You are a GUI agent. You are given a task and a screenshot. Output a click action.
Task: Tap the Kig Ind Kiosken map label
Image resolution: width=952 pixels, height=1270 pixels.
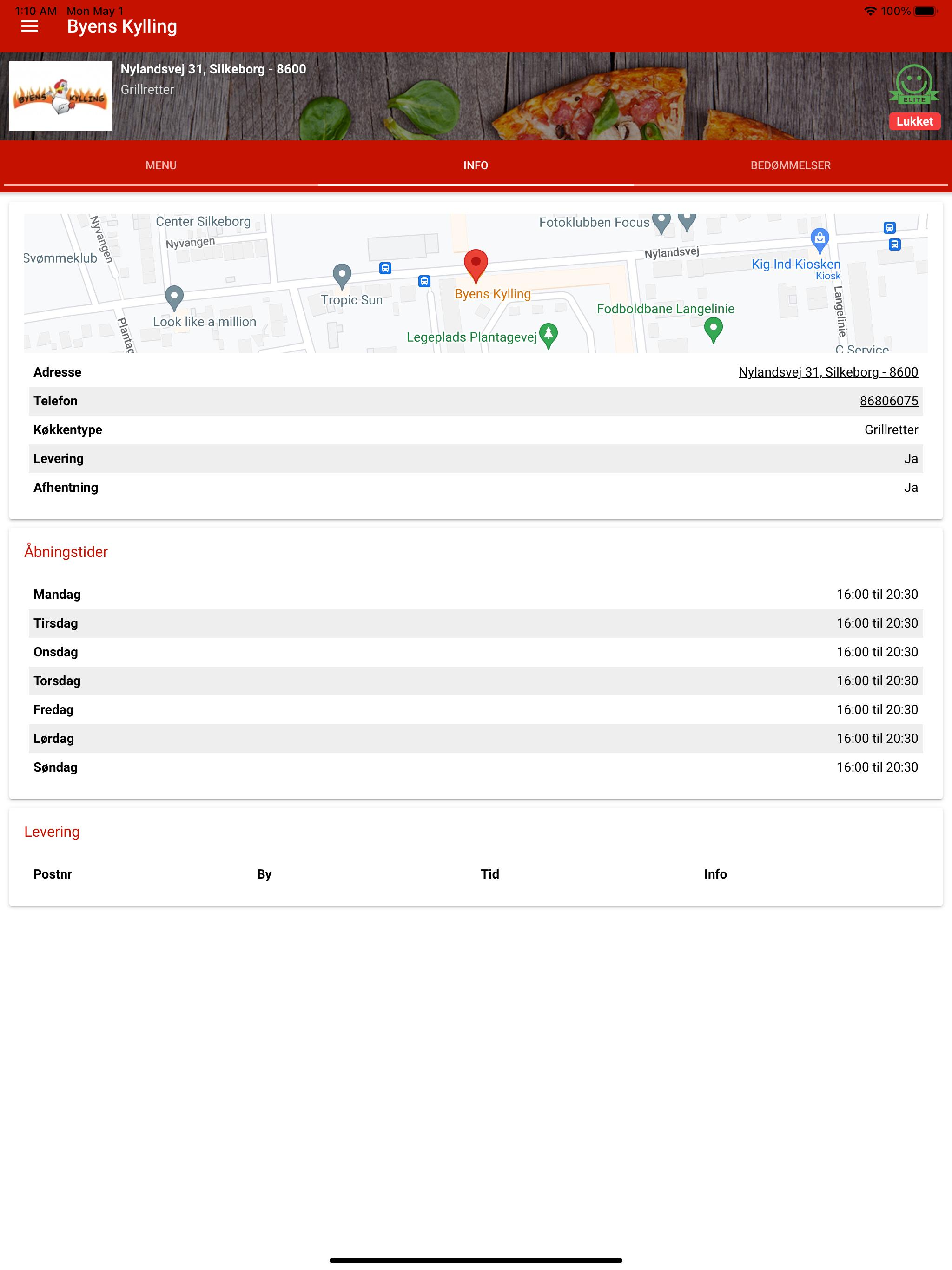(796, 264)
